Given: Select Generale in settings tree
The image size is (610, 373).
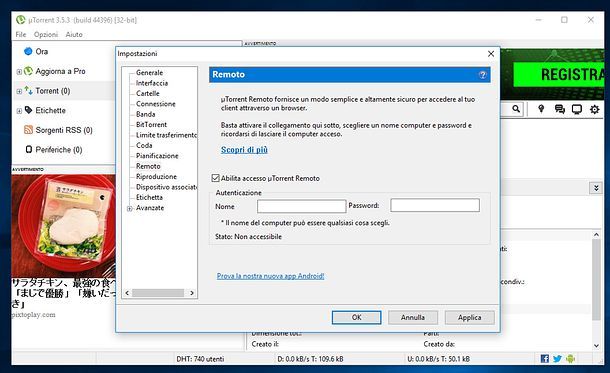Looking at the screenshot, I should [149, 73].
